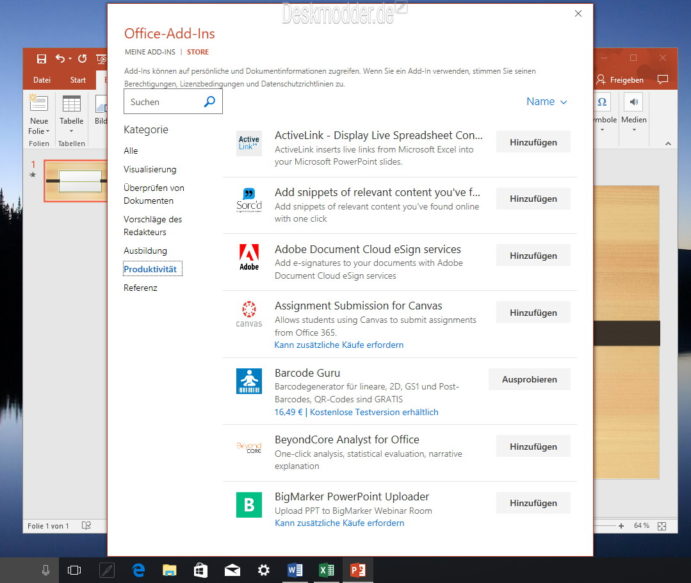Click the Save icon in PowerPoint toolbar

pos(41,59)
